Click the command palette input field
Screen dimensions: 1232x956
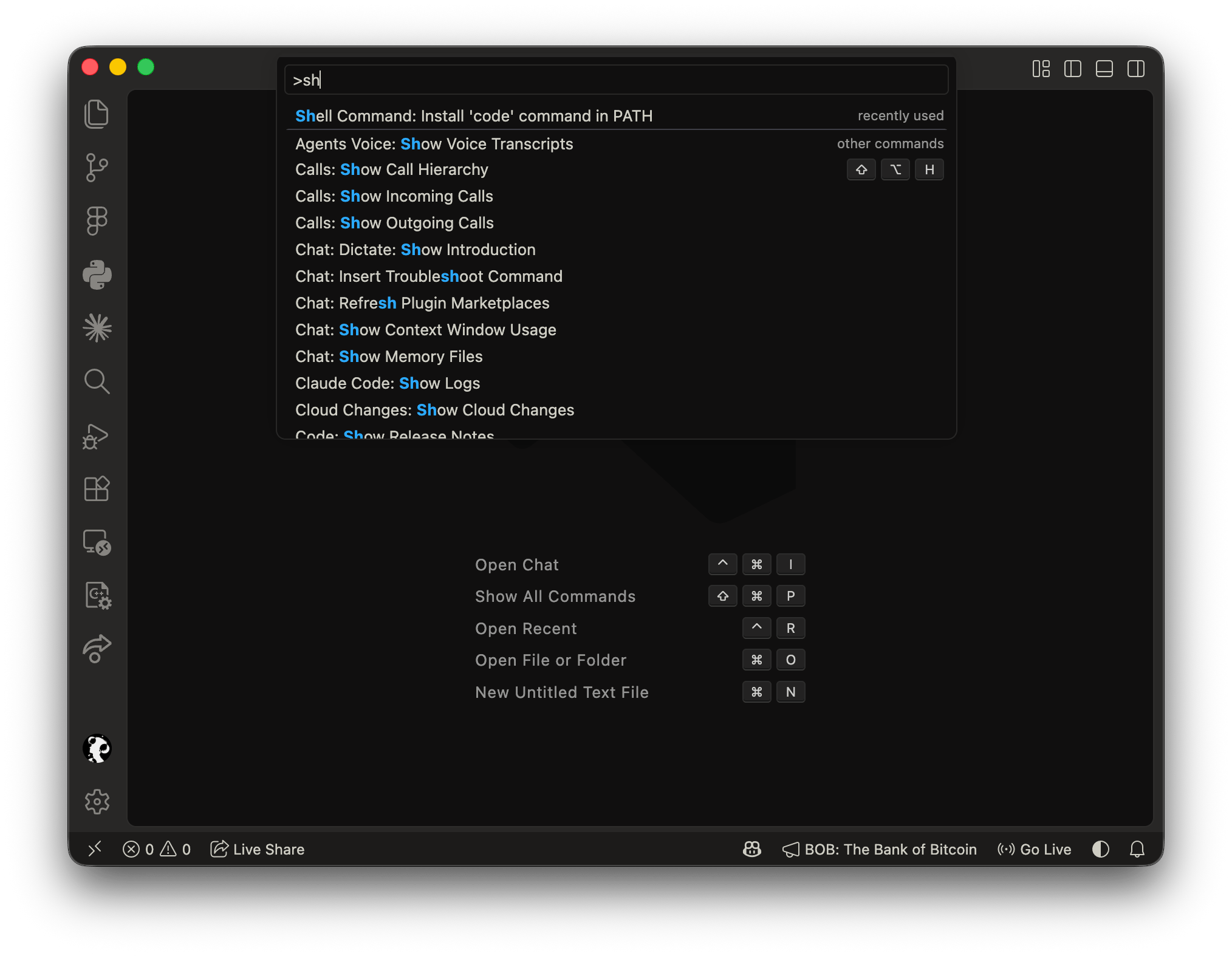(617, 80)
